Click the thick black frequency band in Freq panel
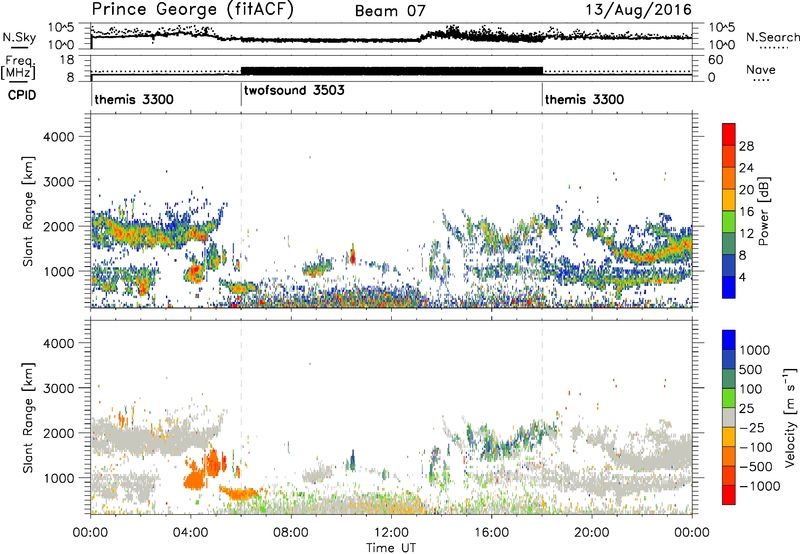The width and height of the screenshot is (800, 554). tap(391, 71)
